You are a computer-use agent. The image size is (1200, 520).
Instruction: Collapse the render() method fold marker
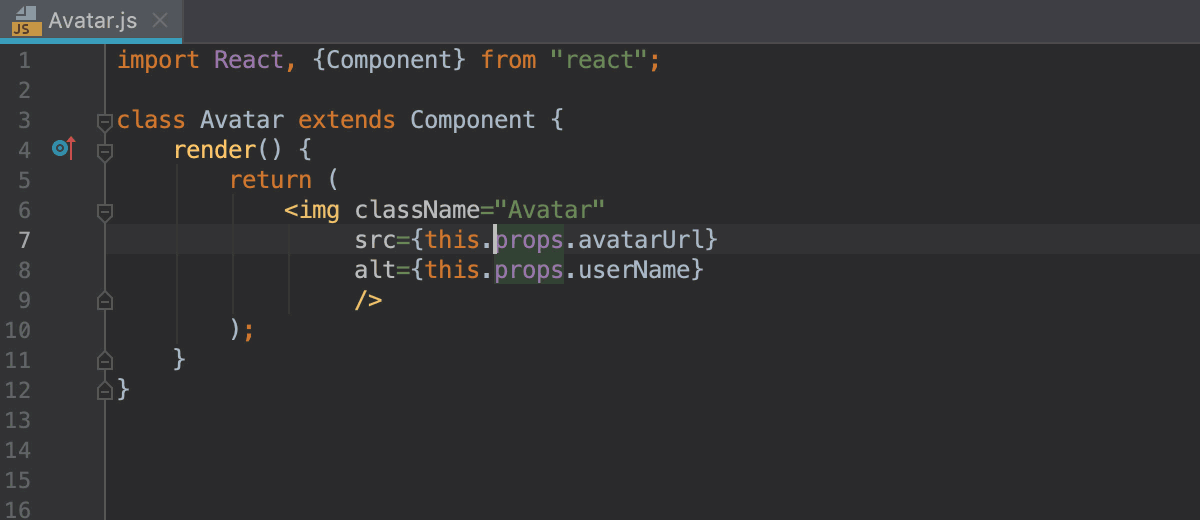pos(104,151)
